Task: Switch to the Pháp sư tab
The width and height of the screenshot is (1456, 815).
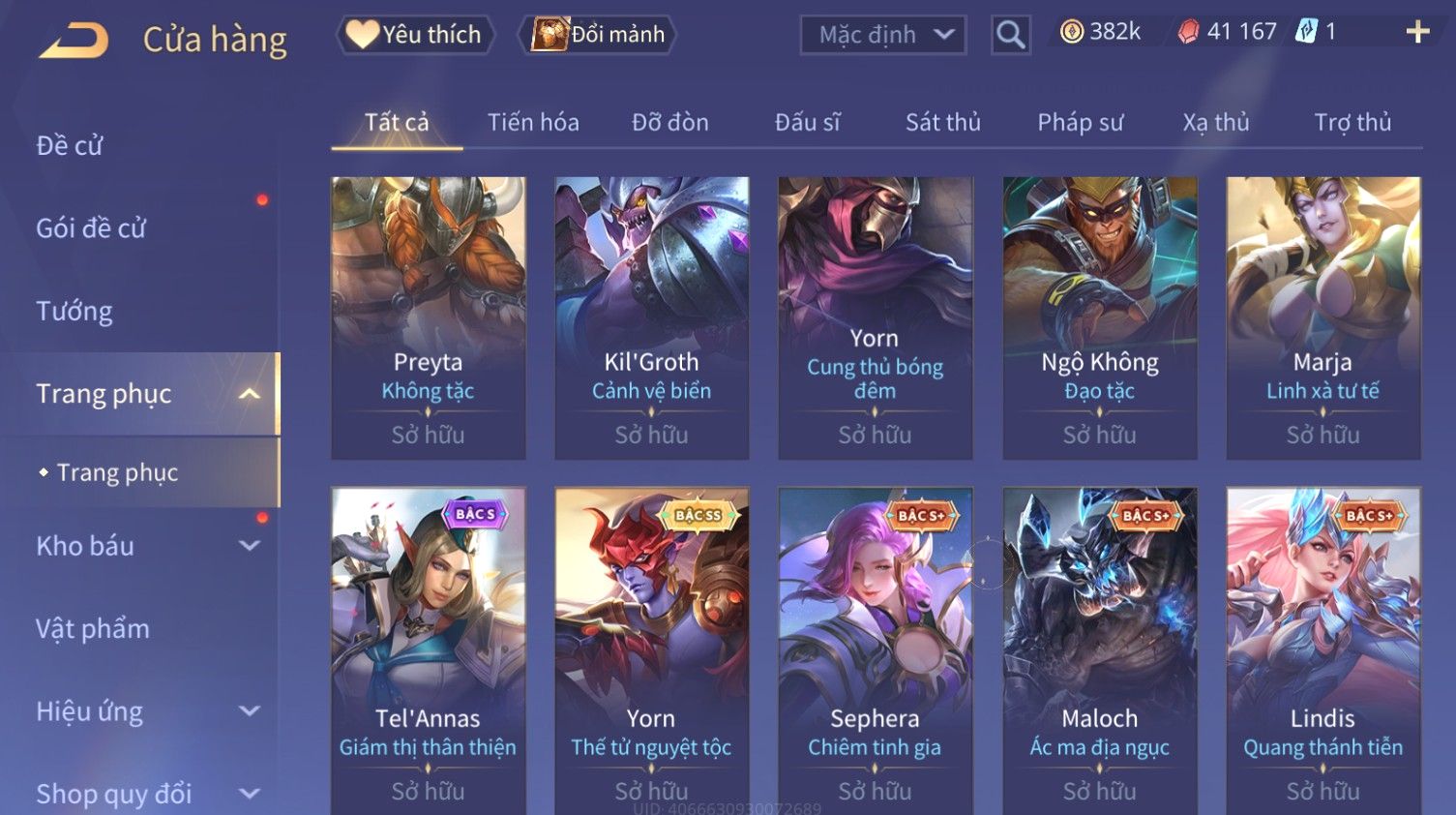Action: coord(1080,122)
